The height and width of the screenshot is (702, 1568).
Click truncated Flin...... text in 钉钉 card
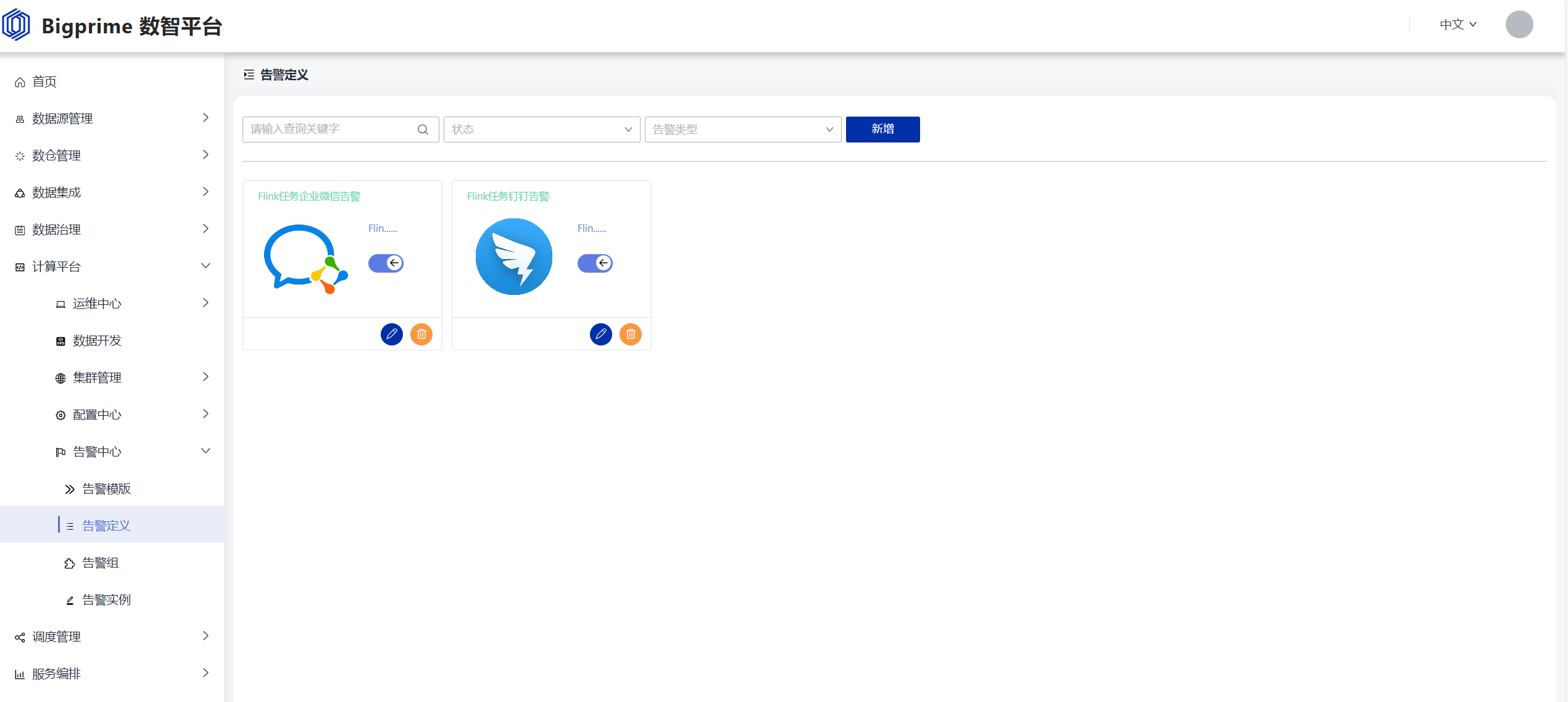(x=592, y=228)
